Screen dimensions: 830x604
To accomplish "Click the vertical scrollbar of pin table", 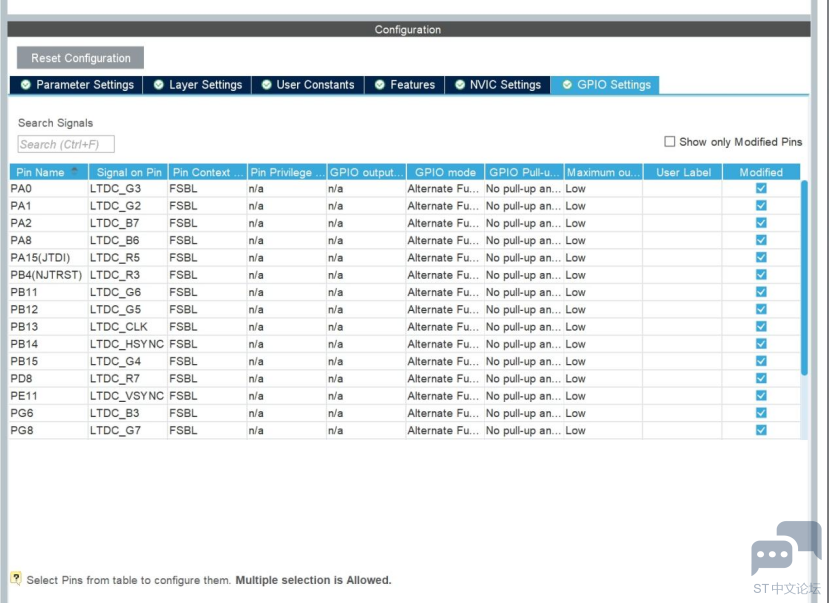I will (x=804, y=277).
